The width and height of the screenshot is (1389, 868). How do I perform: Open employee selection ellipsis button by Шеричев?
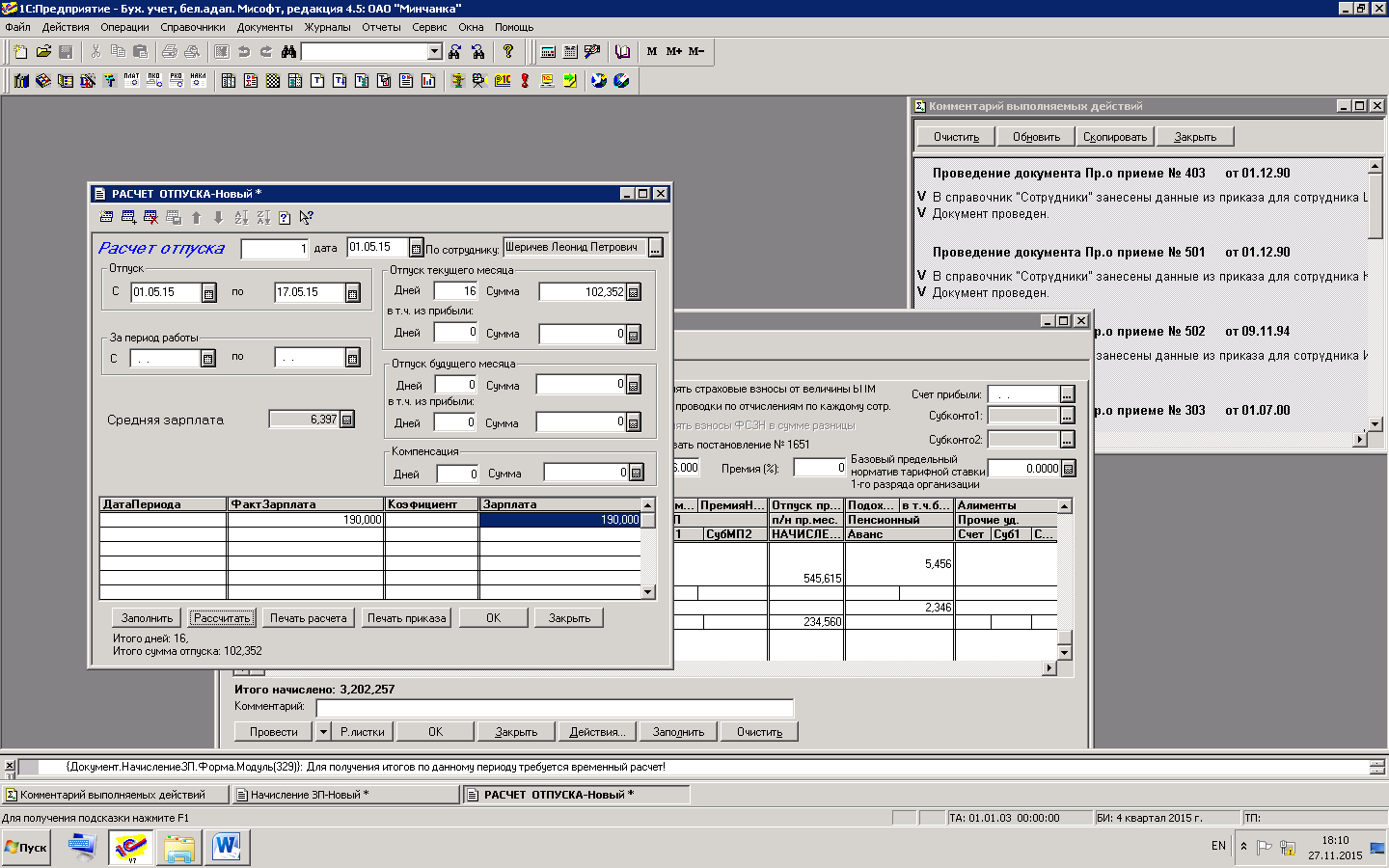coord(655,249)
